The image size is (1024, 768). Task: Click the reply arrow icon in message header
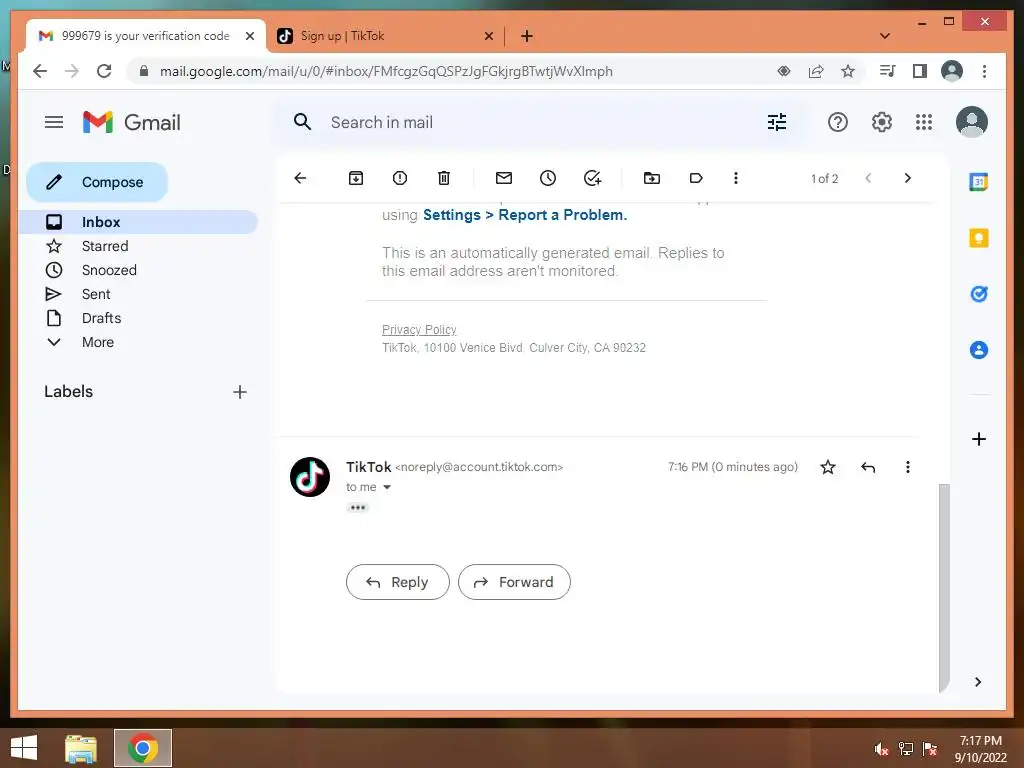(x=868, y=467)
